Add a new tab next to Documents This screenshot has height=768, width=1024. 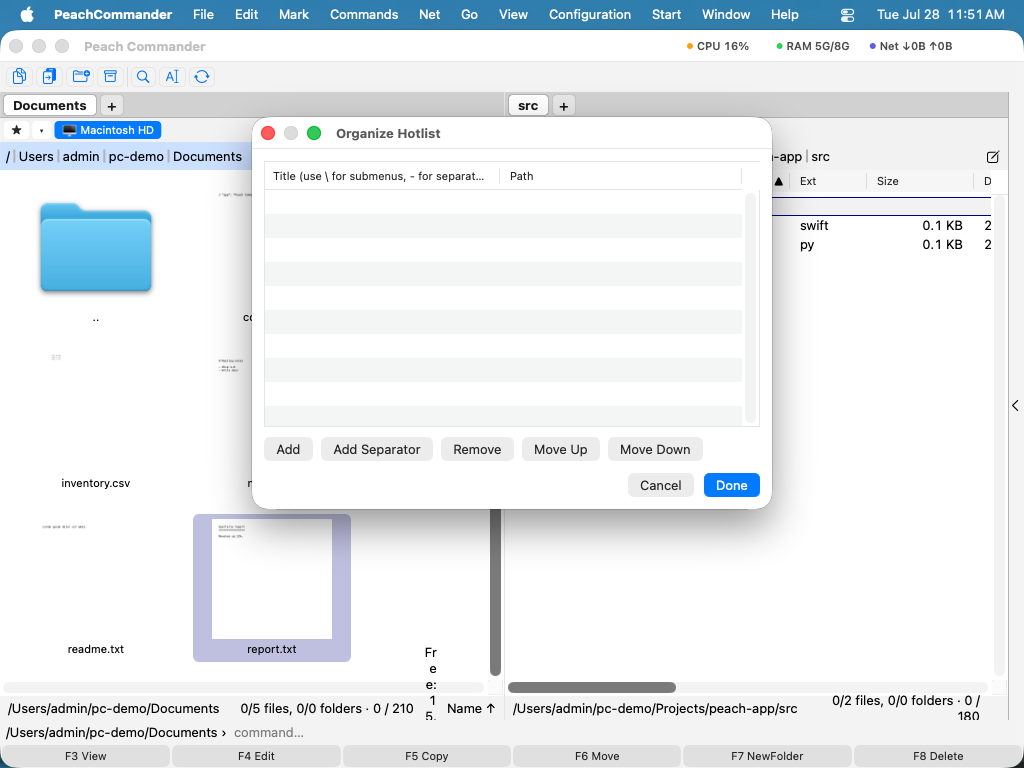coord(112,106)
